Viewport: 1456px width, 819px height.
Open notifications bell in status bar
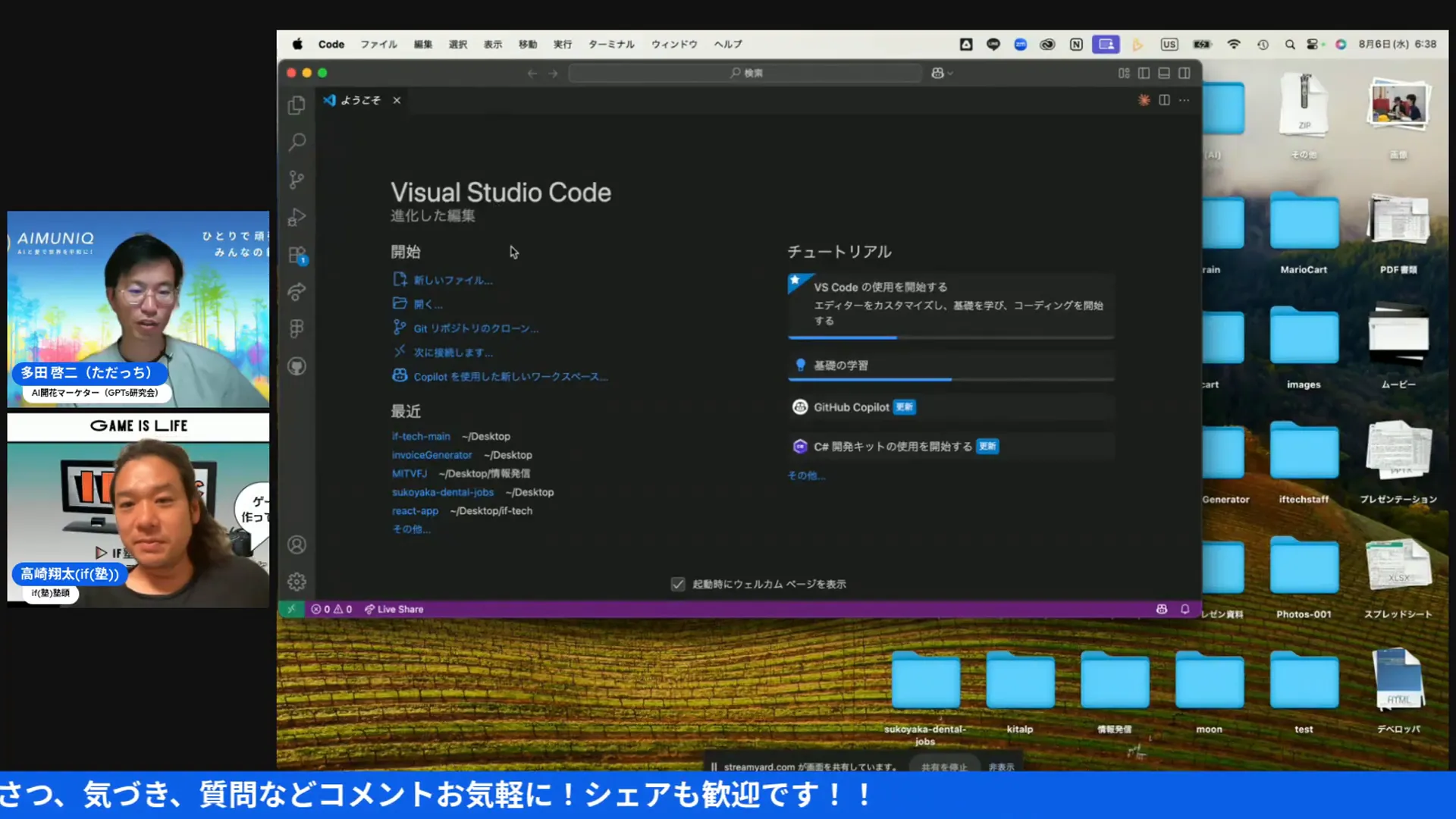[x=1185, y=609]
